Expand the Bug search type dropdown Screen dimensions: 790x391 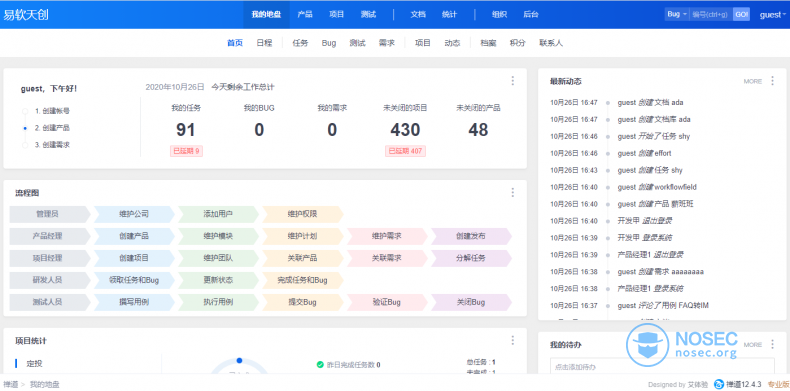[677, 15]
